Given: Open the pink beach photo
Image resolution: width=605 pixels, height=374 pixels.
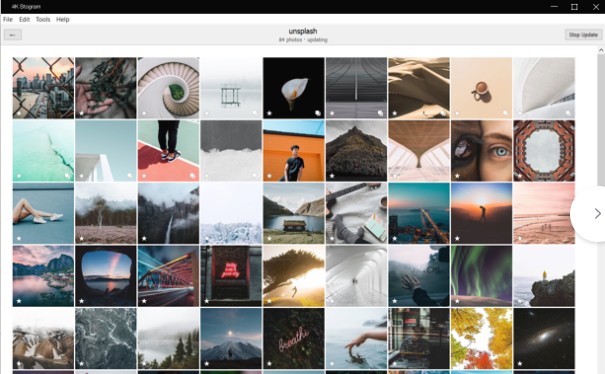Looking at the screenshot, I should 544,213.
